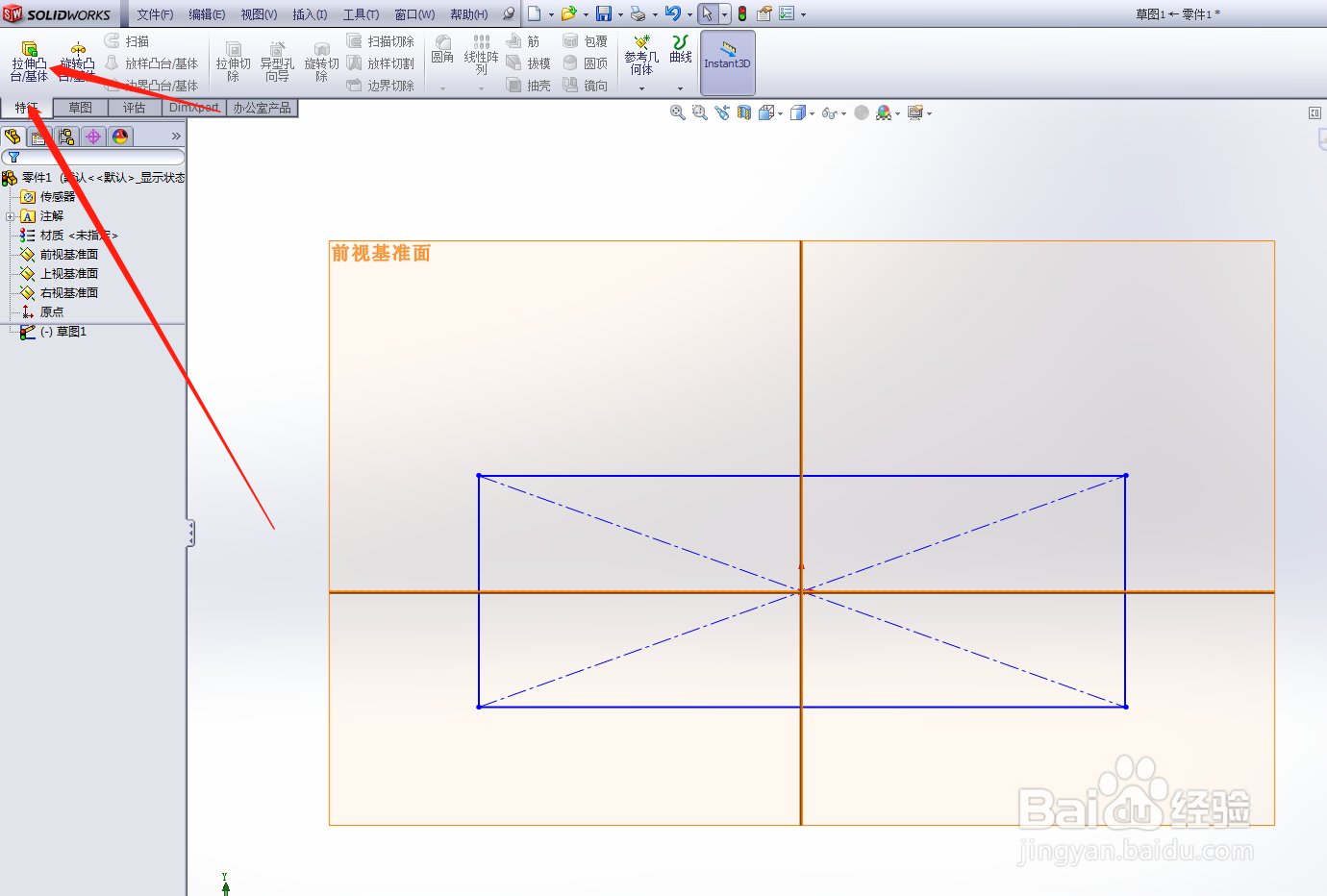Open the View Settings monitor dropdown
This screenshot has height=896, width=1327.
919,112
